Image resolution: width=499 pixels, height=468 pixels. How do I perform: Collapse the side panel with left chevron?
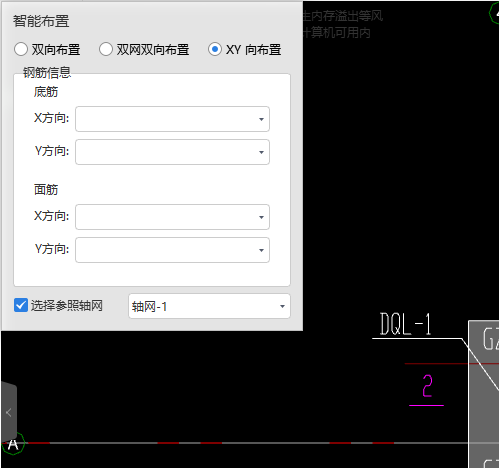[x=9, y=413]
